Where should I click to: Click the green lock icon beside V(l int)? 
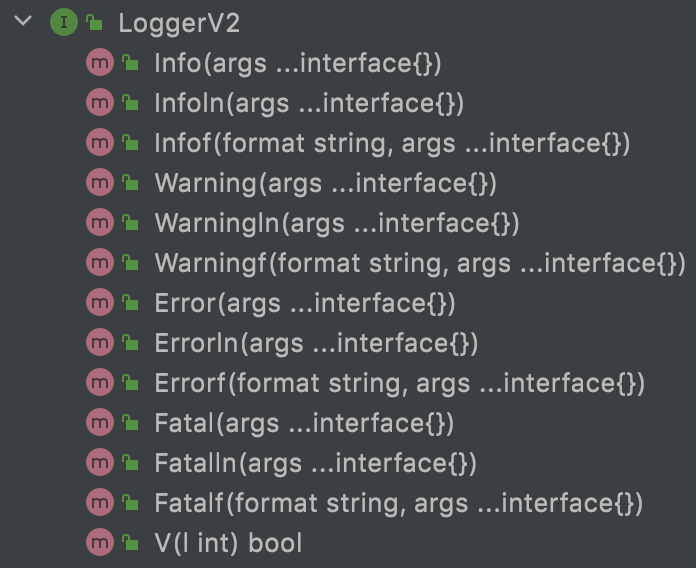(129, 543)
